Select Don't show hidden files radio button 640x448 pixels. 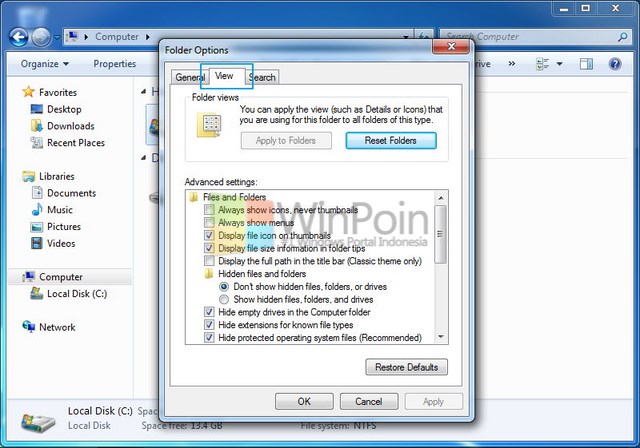[x=224, y=287]
